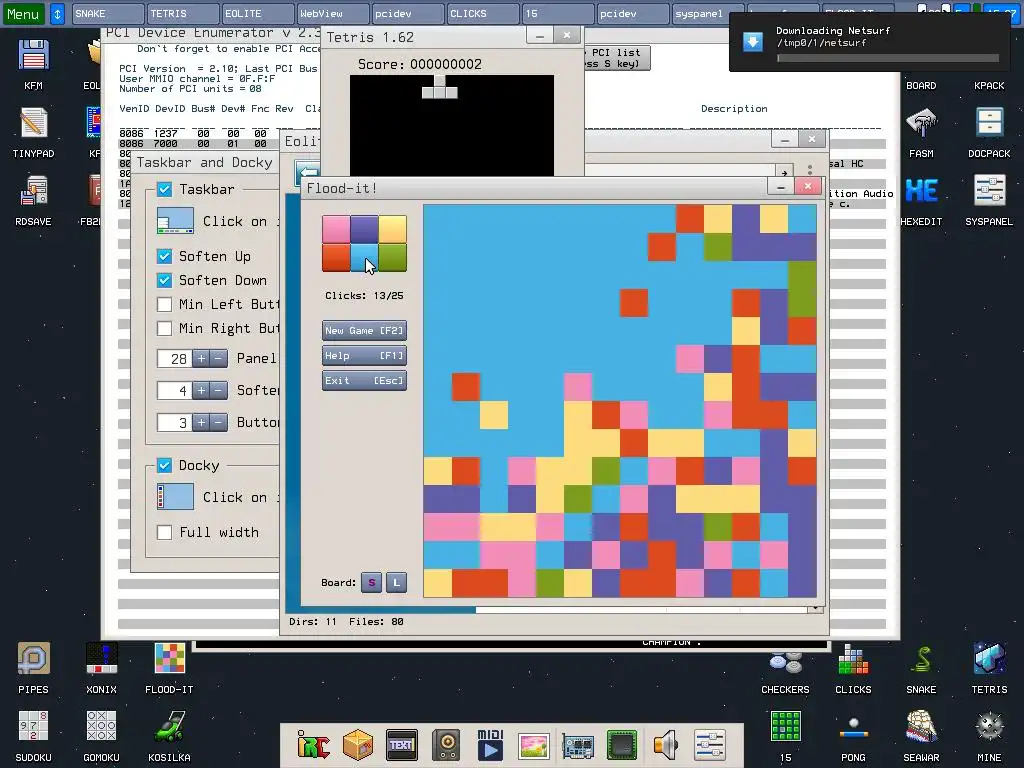Open the mixer sliders dock icon

tap(709, 744)
